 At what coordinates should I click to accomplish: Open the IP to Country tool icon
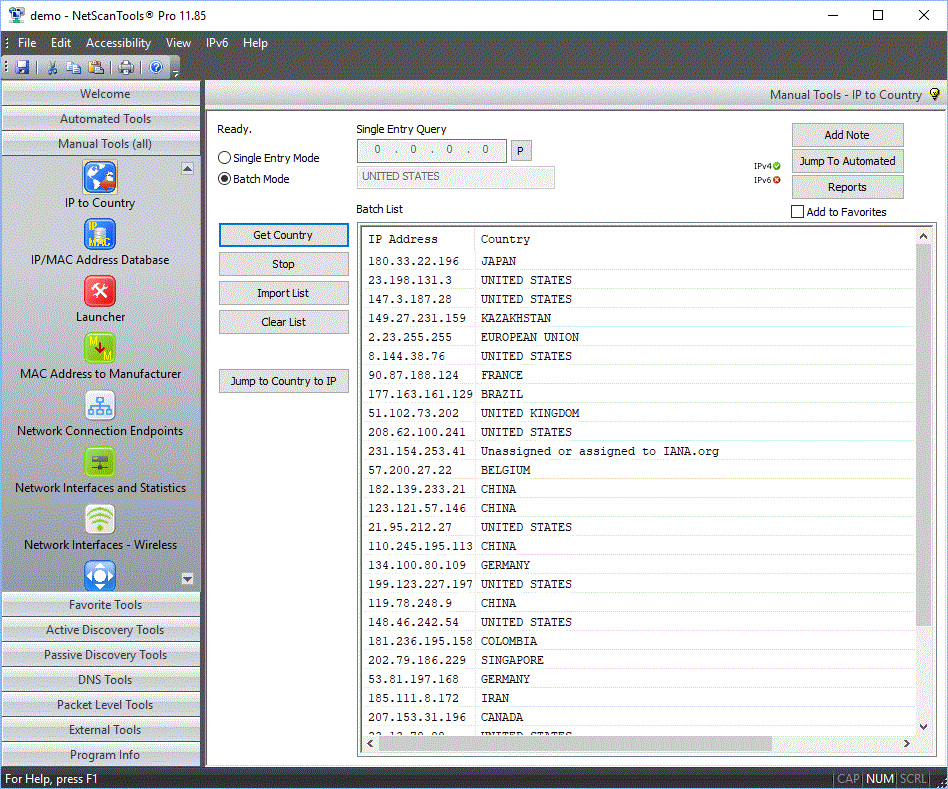click(x=100, y=178)
